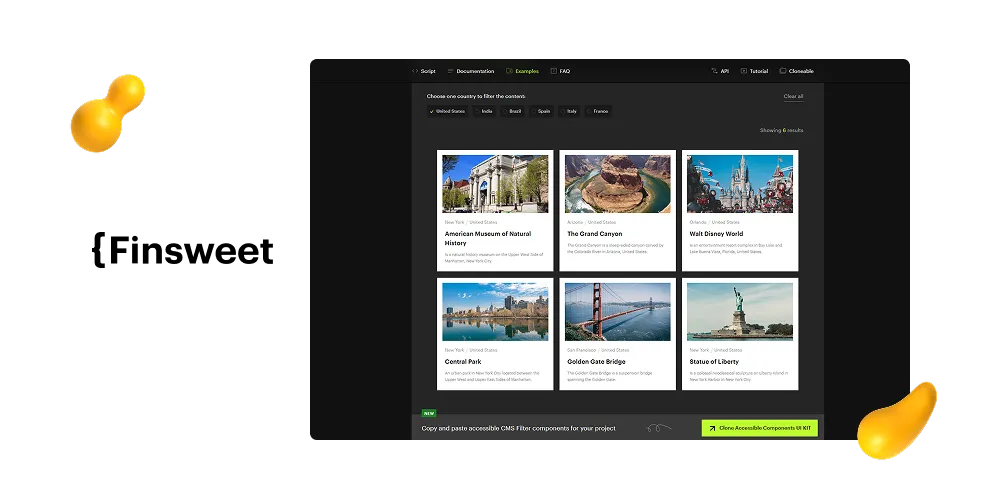
Task: Click the location label on the Museum card
Action: pyautogui.click(x=471, y=223)
